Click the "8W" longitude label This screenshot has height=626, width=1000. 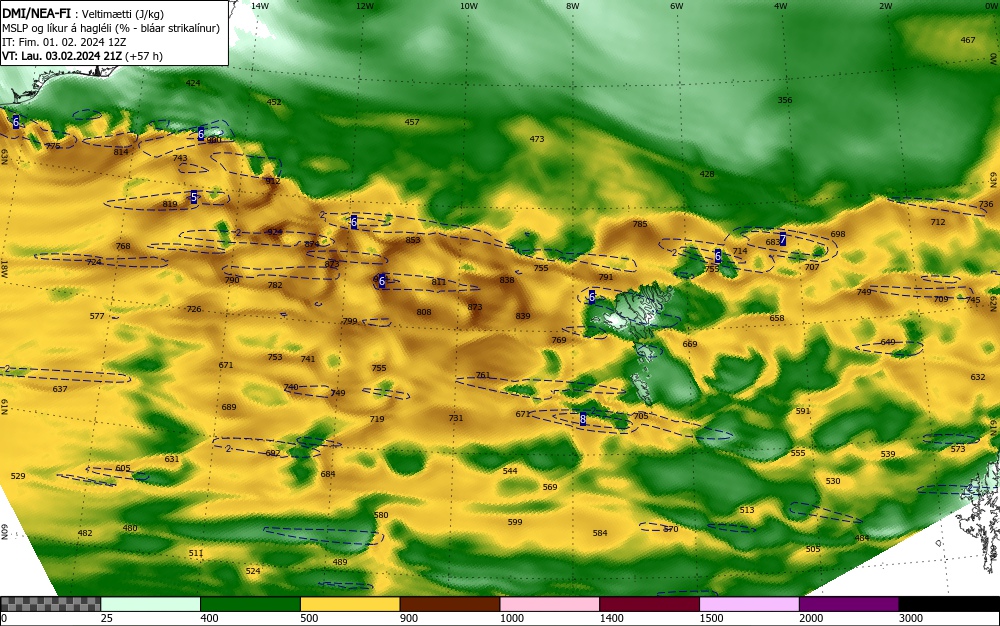[573, 6]
